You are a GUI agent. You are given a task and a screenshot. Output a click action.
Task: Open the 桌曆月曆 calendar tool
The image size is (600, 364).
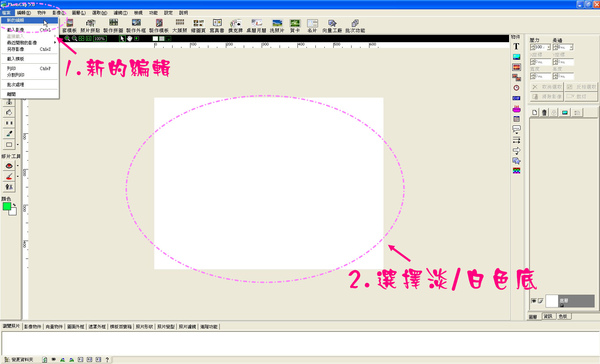pos(256,26)
